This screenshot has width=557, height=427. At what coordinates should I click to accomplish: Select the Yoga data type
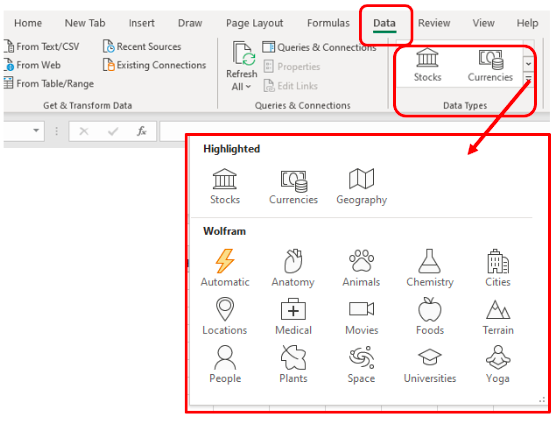click(x=498, y=364)
